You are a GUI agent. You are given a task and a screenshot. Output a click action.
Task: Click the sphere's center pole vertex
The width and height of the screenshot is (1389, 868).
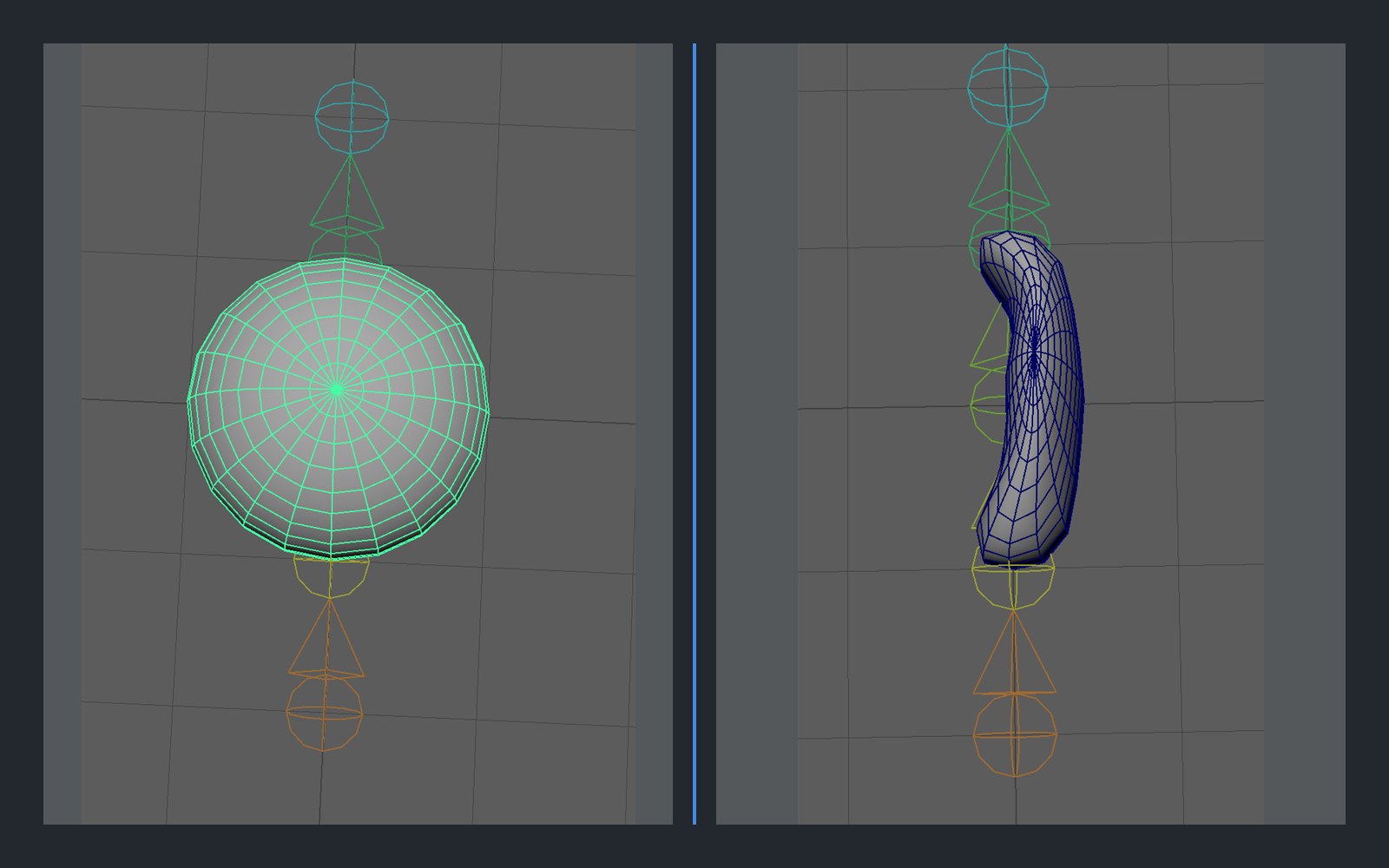tap(337, 390)
